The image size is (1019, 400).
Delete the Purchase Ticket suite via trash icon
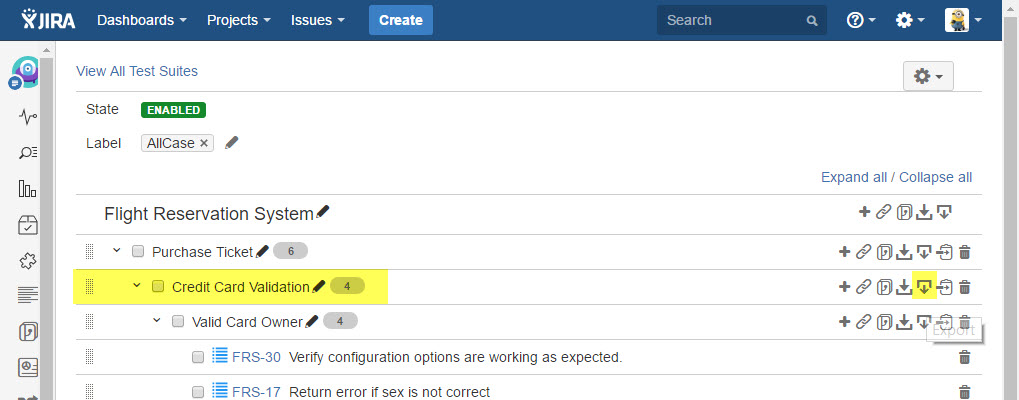pyautogui.click(x=965, y=252)
